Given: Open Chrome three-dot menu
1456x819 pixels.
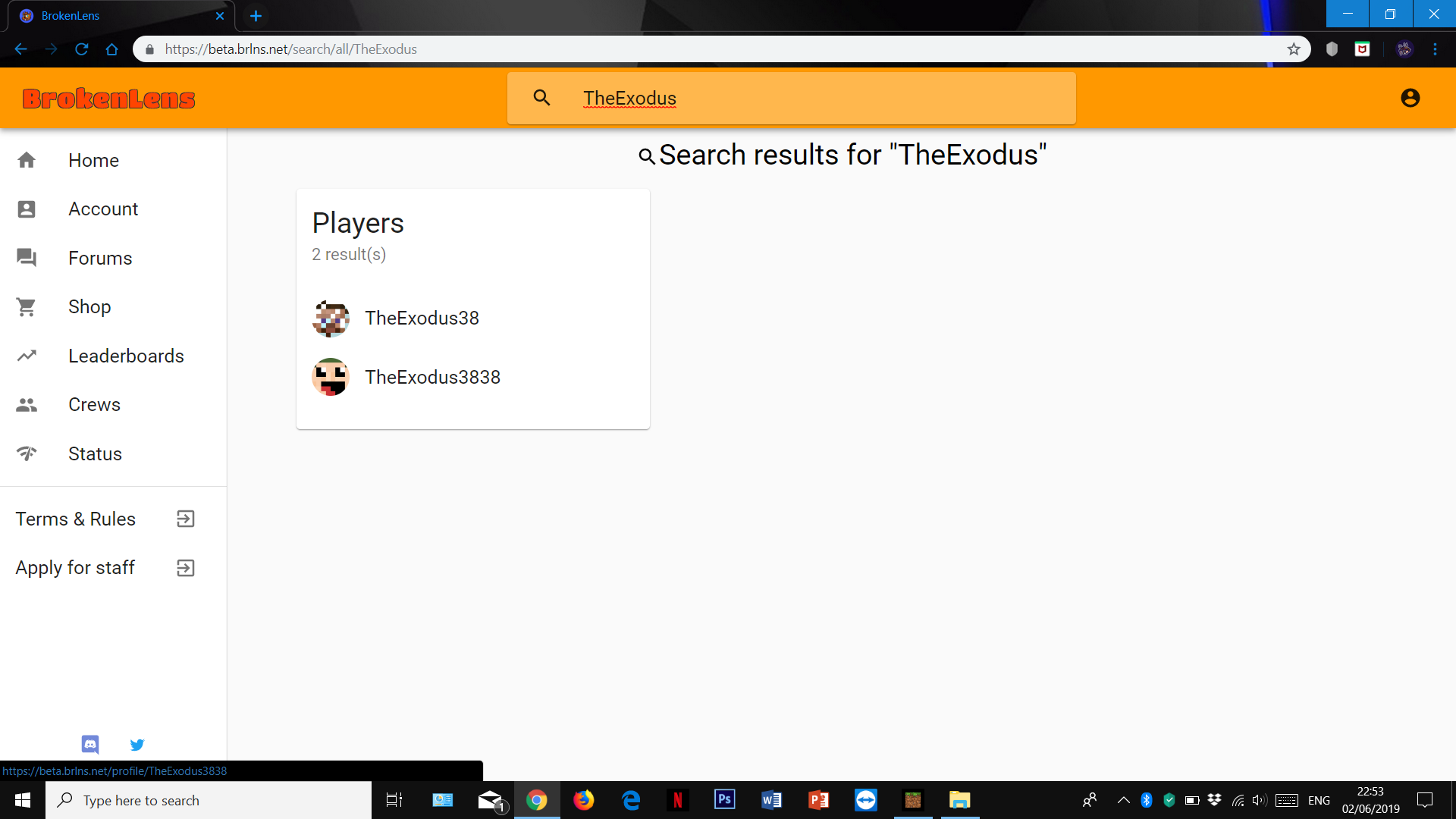Looking at the screenshot, I should [1435, 49].
